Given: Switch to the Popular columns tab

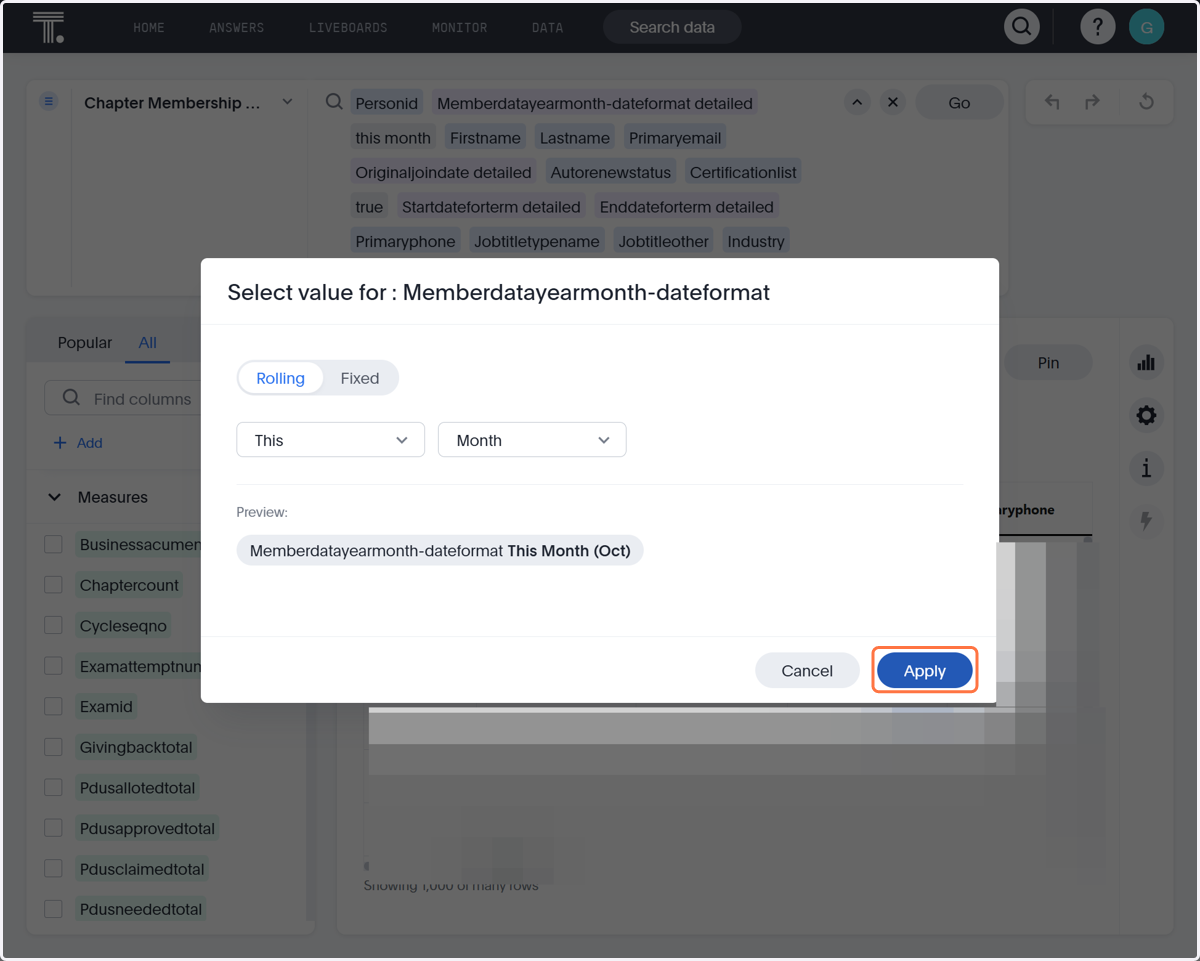Looking at the screenshot, I should point(85,342).
